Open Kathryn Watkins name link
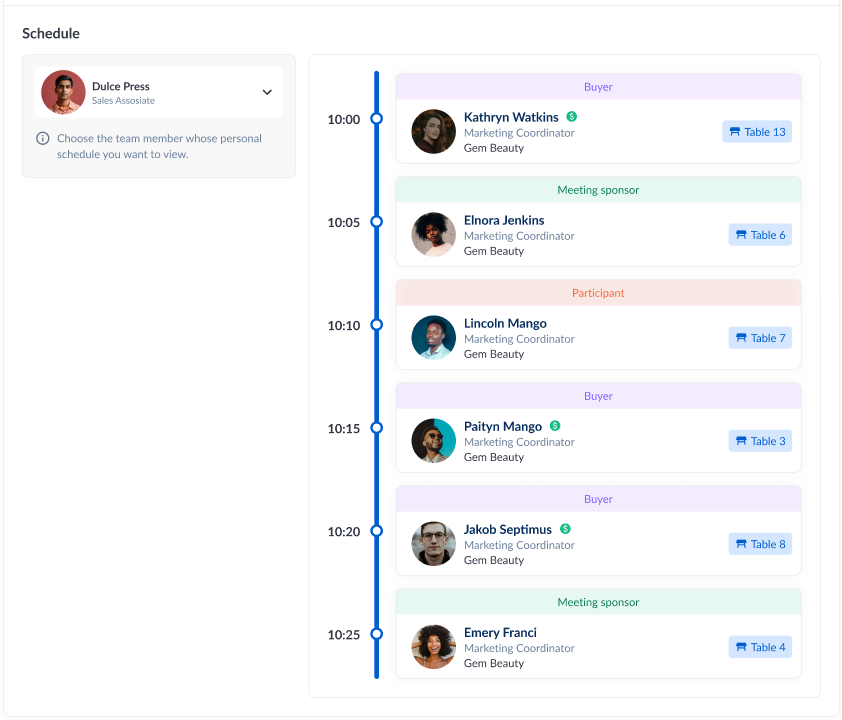This screenshot has width=842, height=720. (x=511, y=117)
